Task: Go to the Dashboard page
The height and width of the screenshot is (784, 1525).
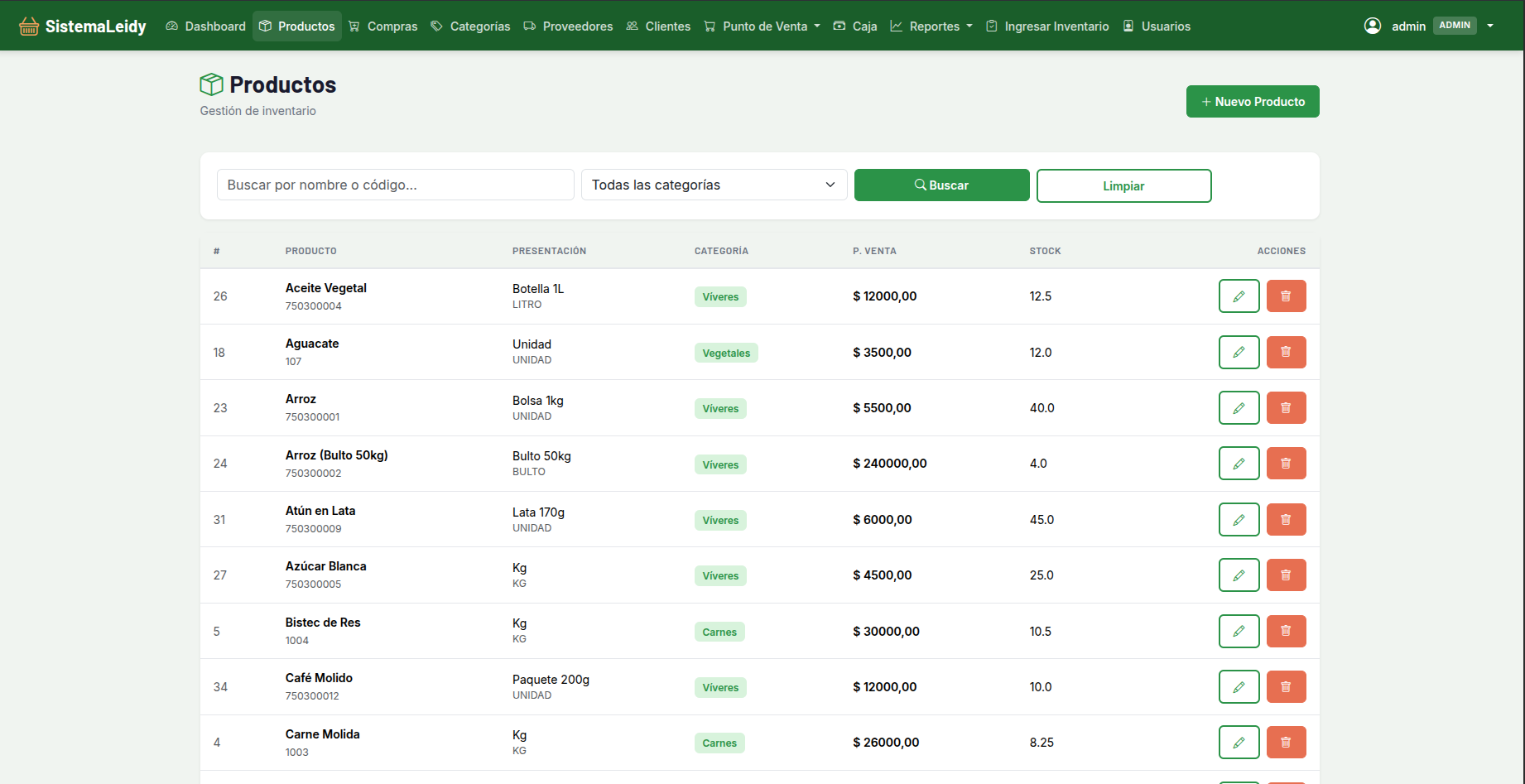Action: click(205, 26)
